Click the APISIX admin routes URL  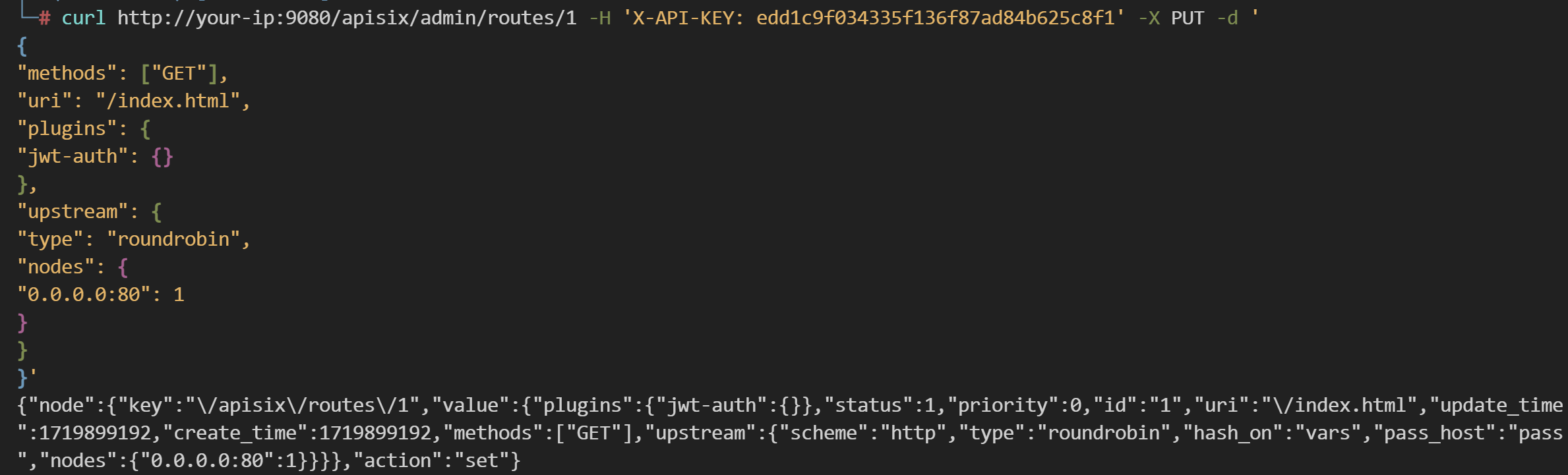(x=346, y=18)
